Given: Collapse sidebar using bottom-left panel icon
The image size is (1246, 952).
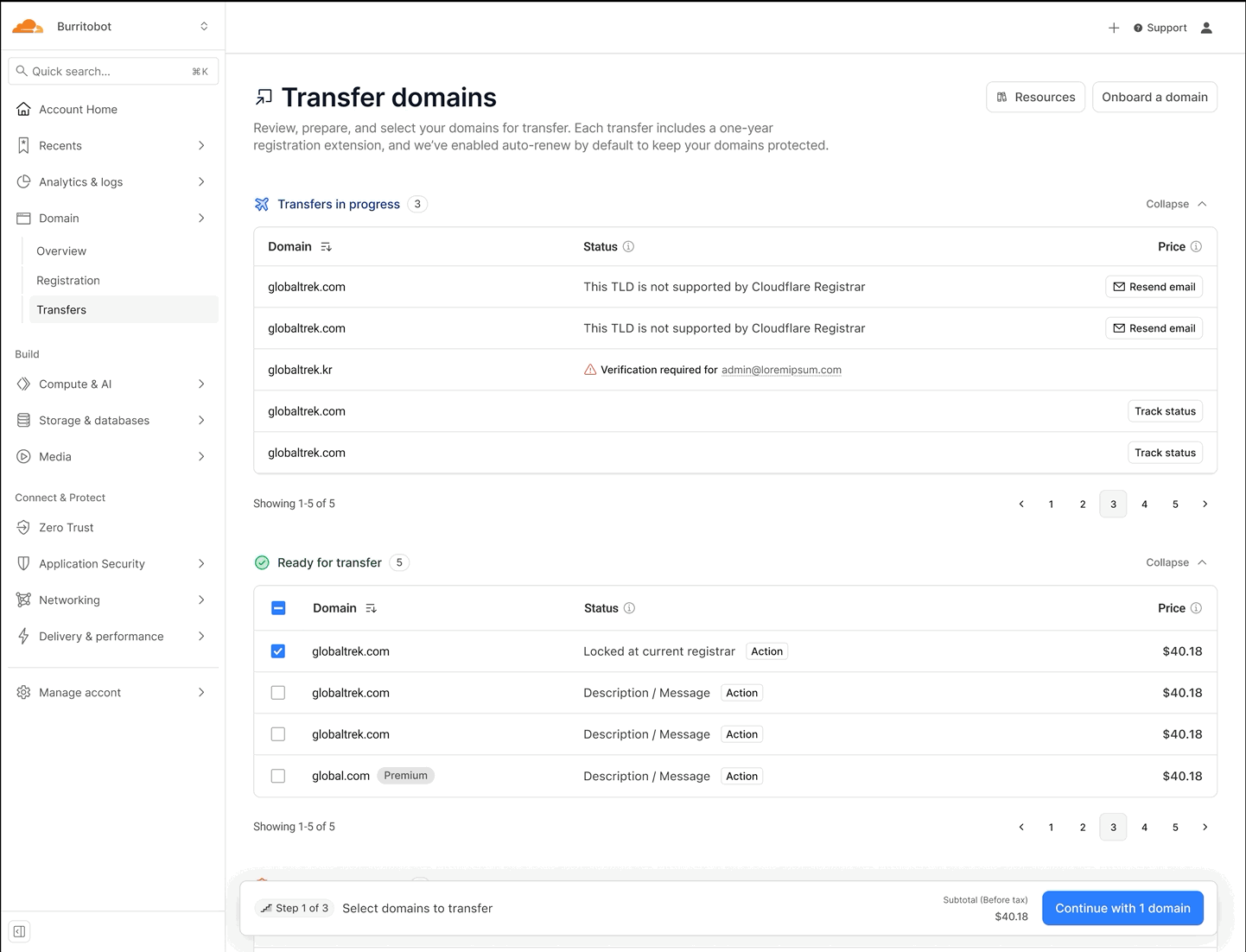Looking at the screenshot, I should (19, 931).
